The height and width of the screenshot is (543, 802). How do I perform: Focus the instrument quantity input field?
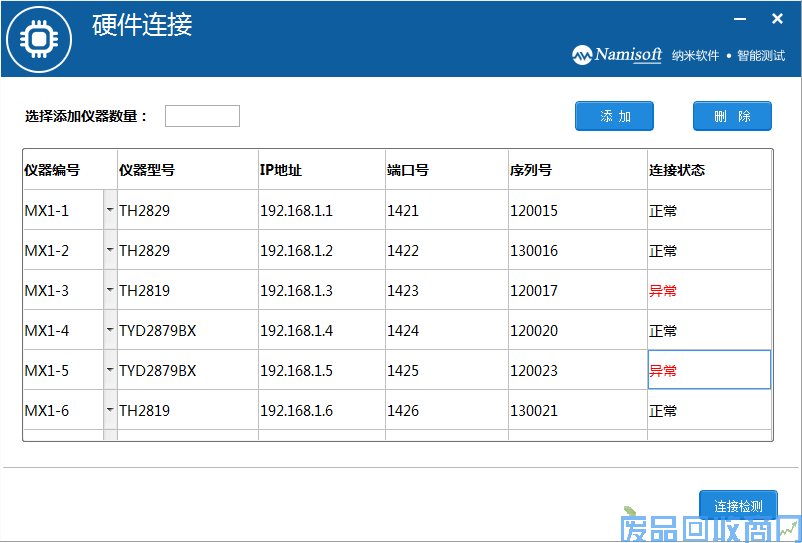click(202, 116)
